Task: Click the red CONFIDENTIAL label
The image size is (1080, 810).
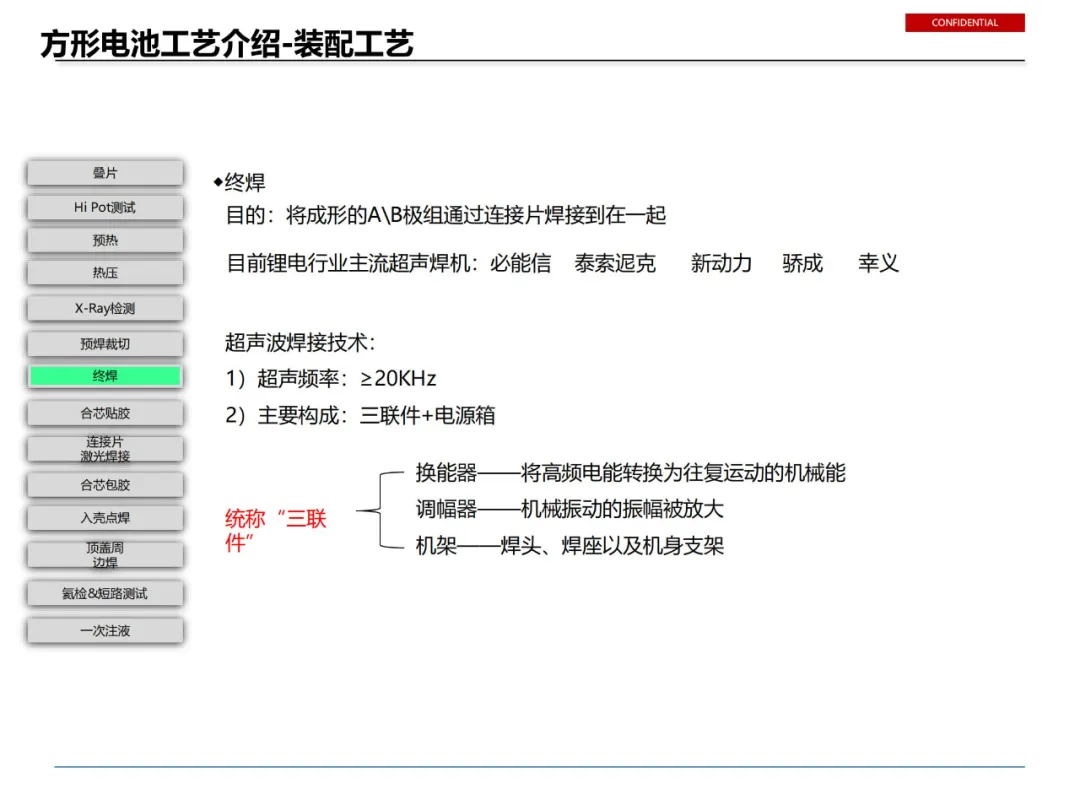Action: coord(964,23)
